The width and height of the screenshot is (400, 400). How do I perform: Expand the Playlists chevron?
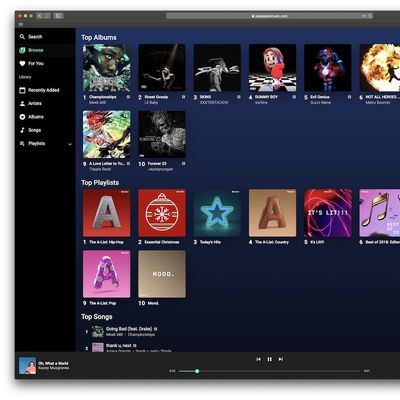[x=70, y=144]
